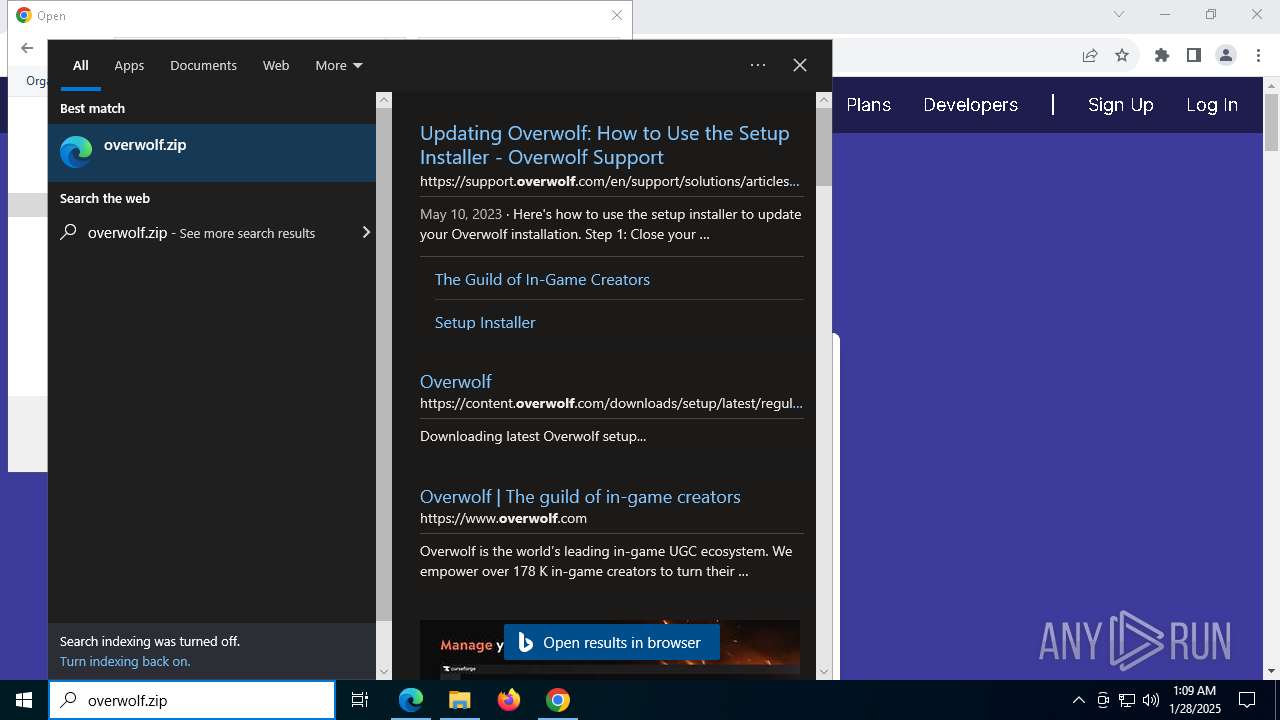Switch to the Web search tab

tap(276, 65)
